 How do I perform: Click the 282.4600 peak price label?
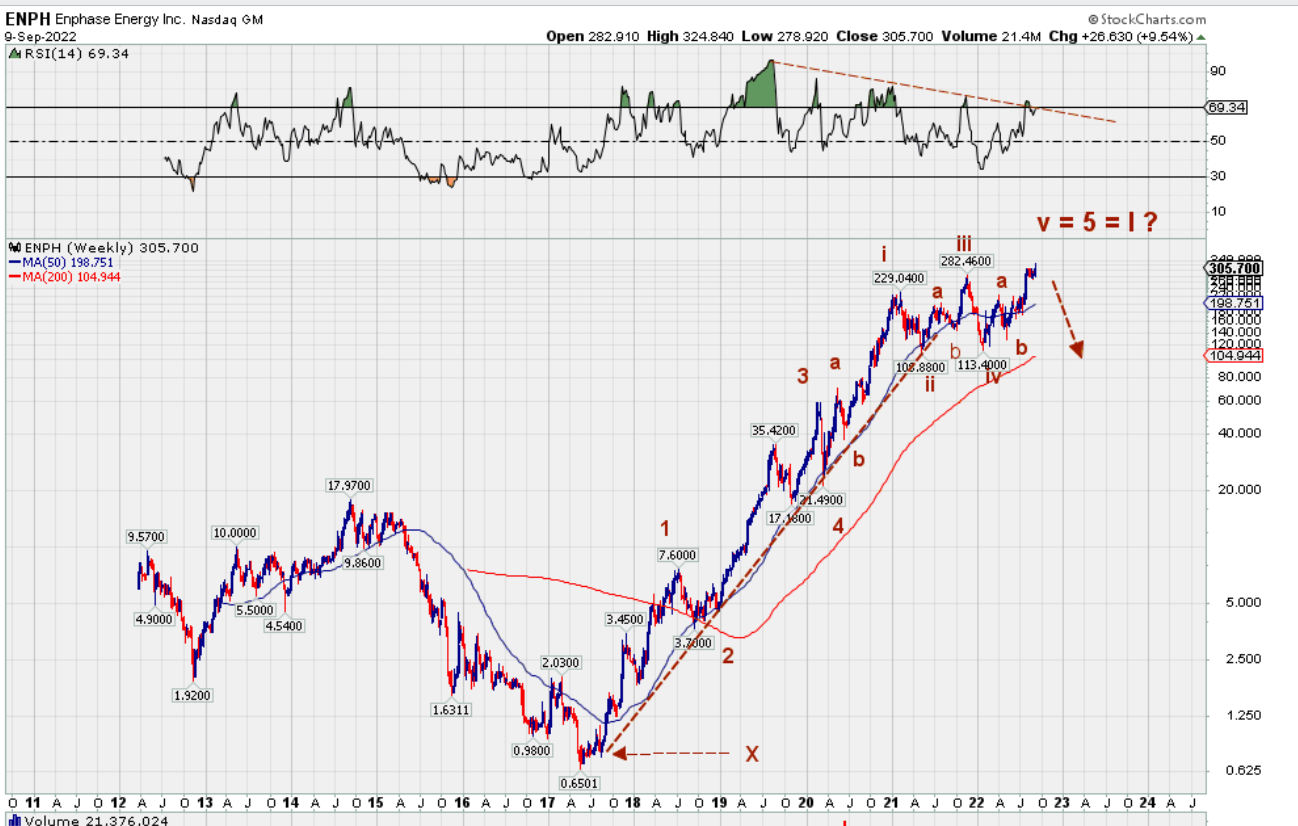click(965, 261)
